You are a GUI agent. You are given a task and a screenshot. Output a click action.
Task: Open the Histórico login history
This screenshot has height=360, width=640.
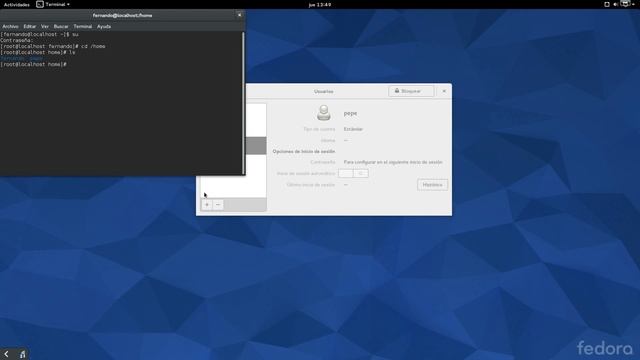(x=432, y=185)
